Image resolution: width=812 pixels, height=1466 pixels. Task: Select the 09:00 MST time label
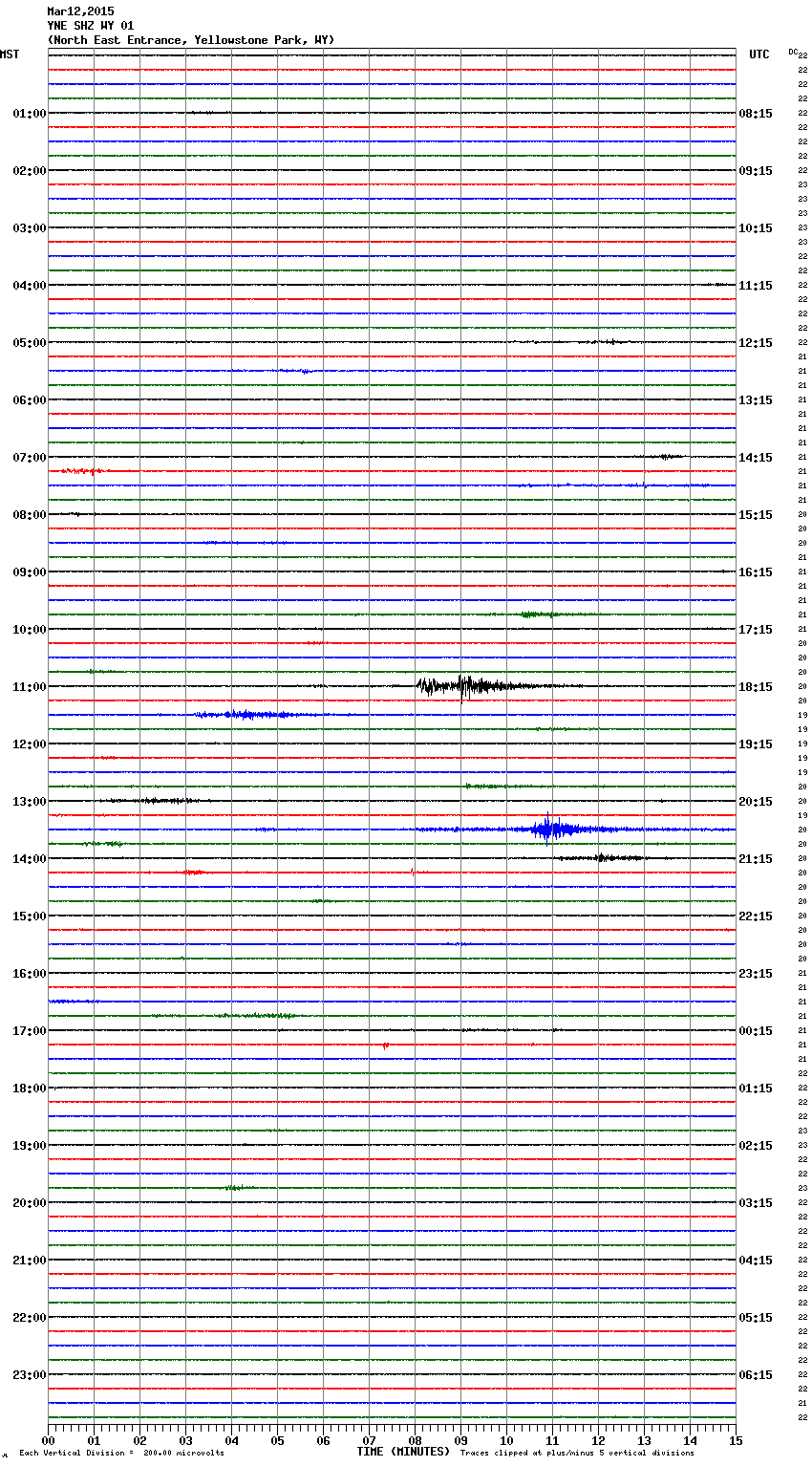coord(29,572)
